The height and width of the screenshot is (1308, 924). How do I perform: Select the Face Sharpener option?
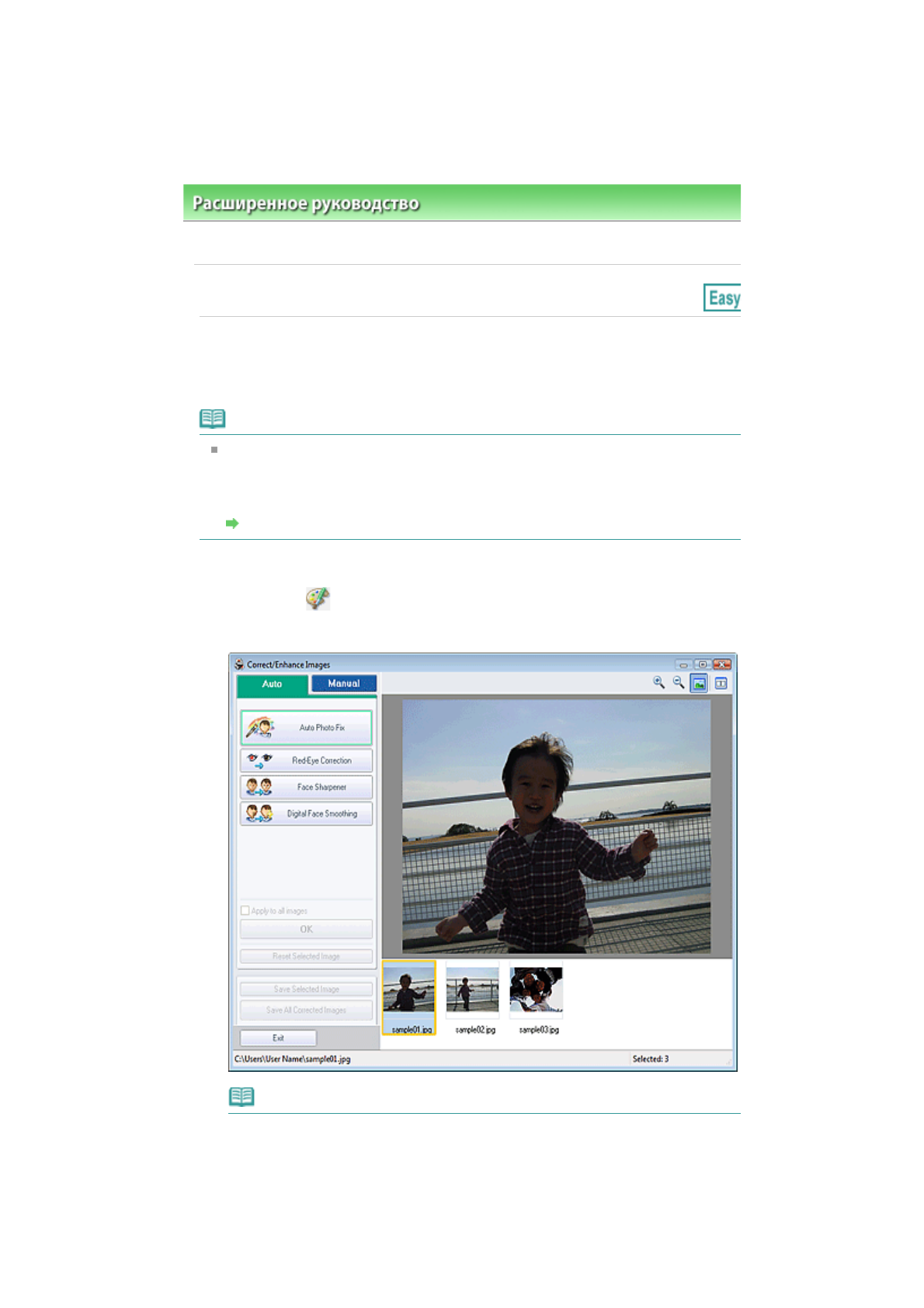pyautogui.click(x=306, y=787)
